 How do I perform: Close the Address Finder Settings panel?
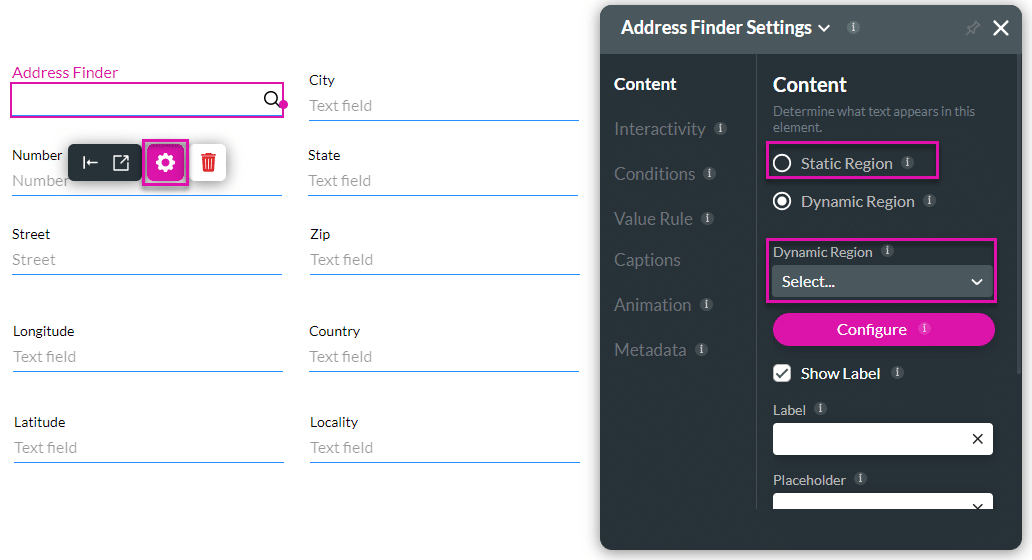point(1001,28)
